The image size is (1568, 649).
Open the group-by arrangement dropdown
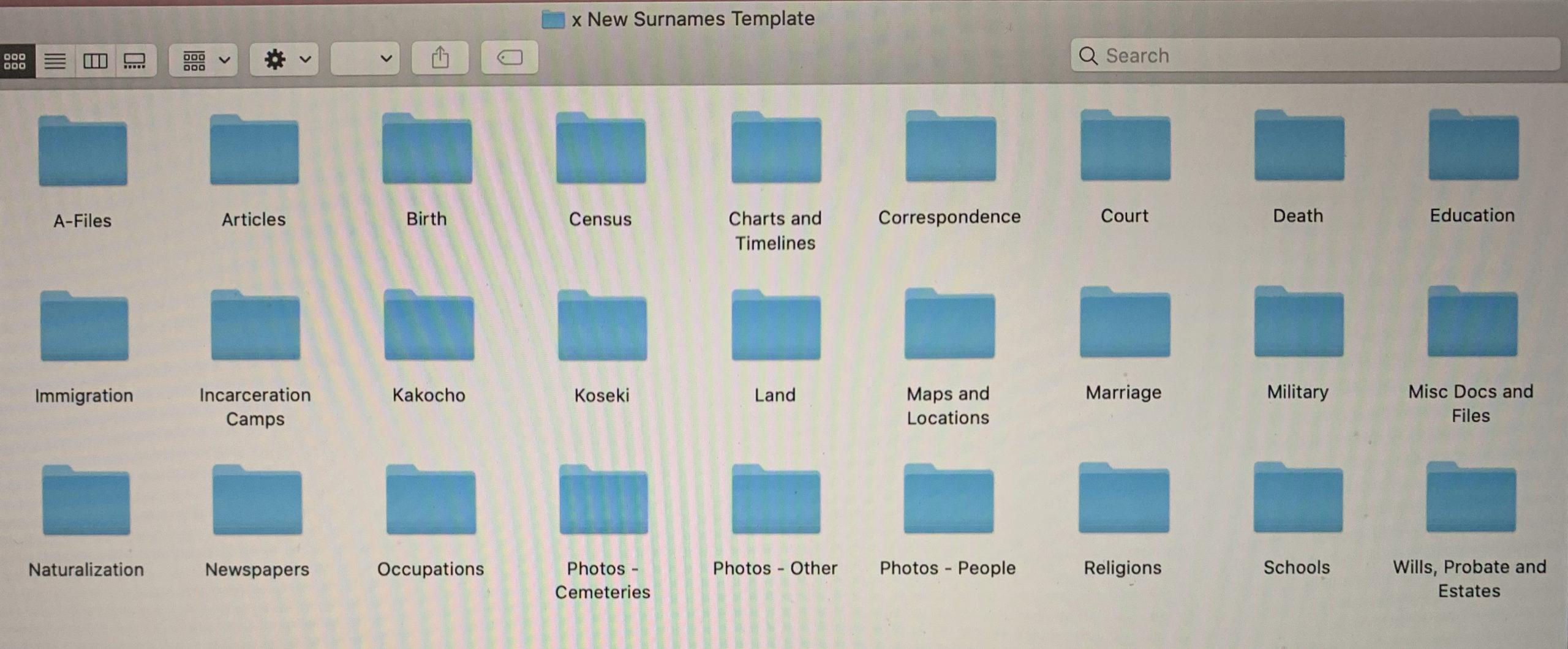click(x=205, y=60)
